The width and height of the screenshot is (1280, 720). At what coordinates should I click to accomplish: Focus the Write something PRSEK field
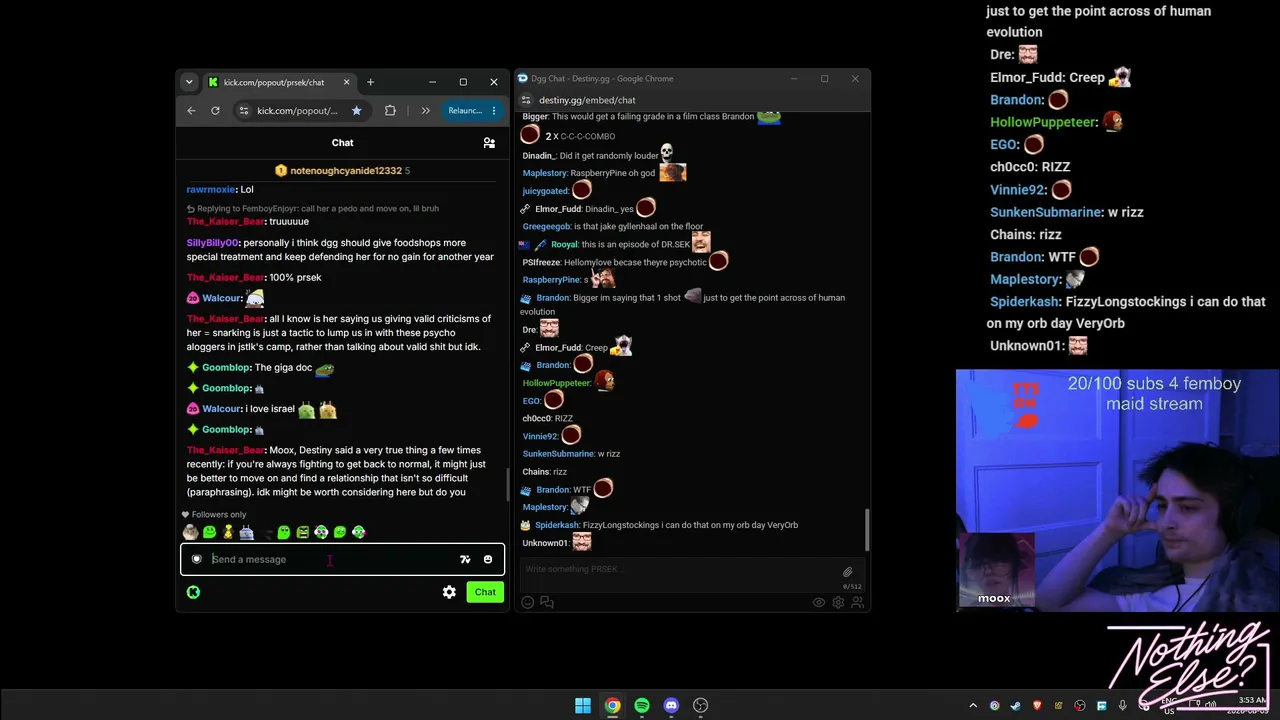[680, 569]
